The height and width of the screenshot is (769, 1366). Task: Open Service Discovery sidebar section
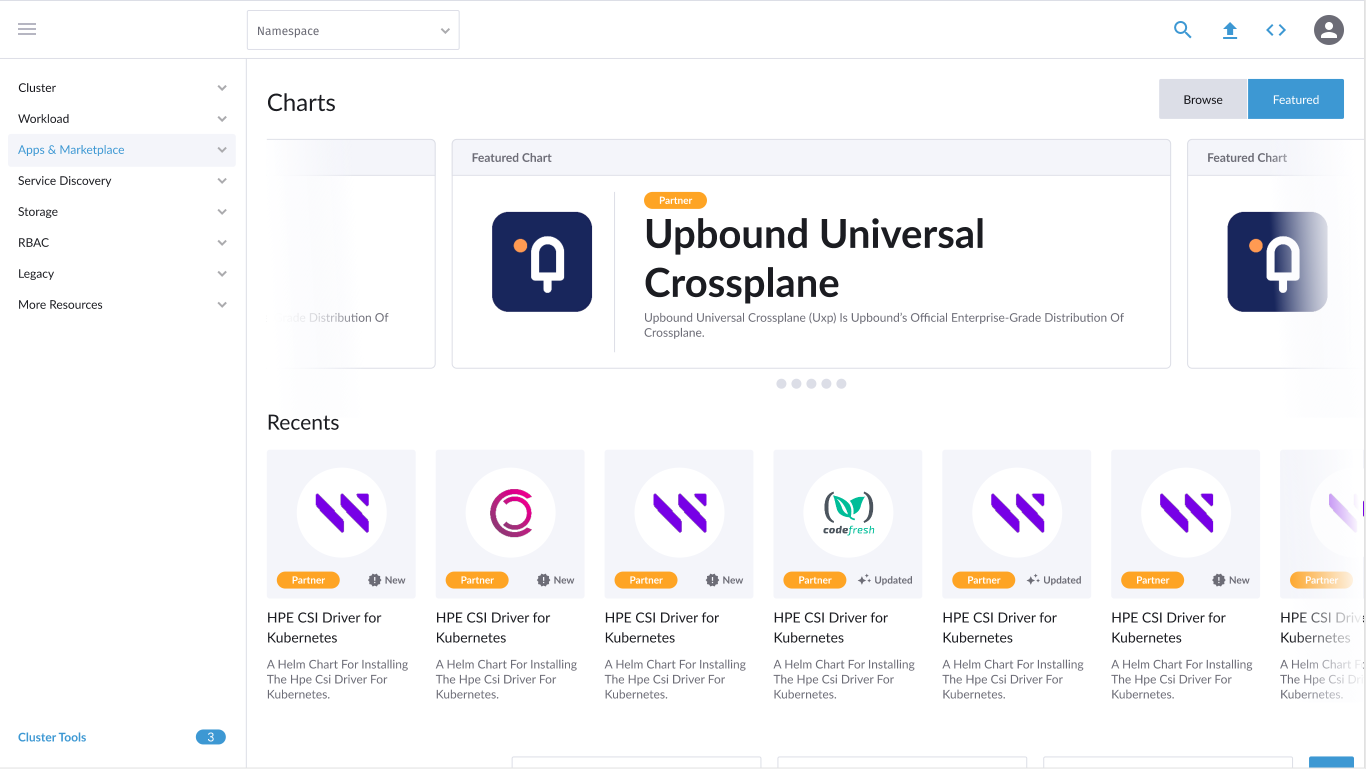pyautogui.click(x=122, y=181)
